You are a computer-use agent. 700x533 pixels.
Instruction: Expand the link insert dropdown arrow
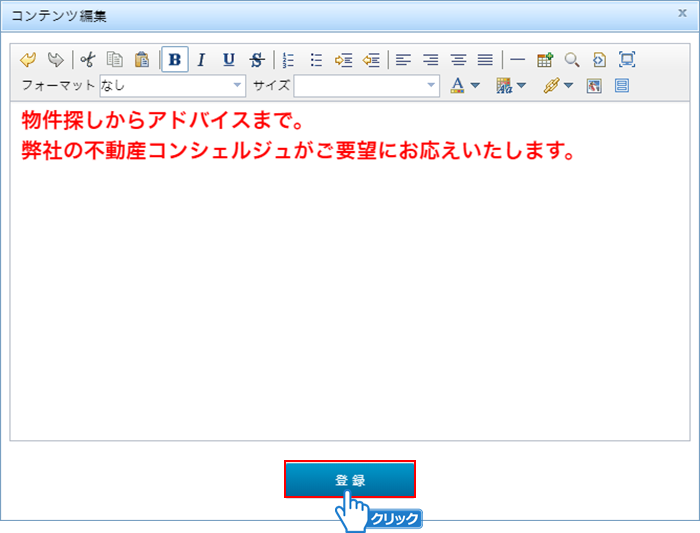(568, 86)
